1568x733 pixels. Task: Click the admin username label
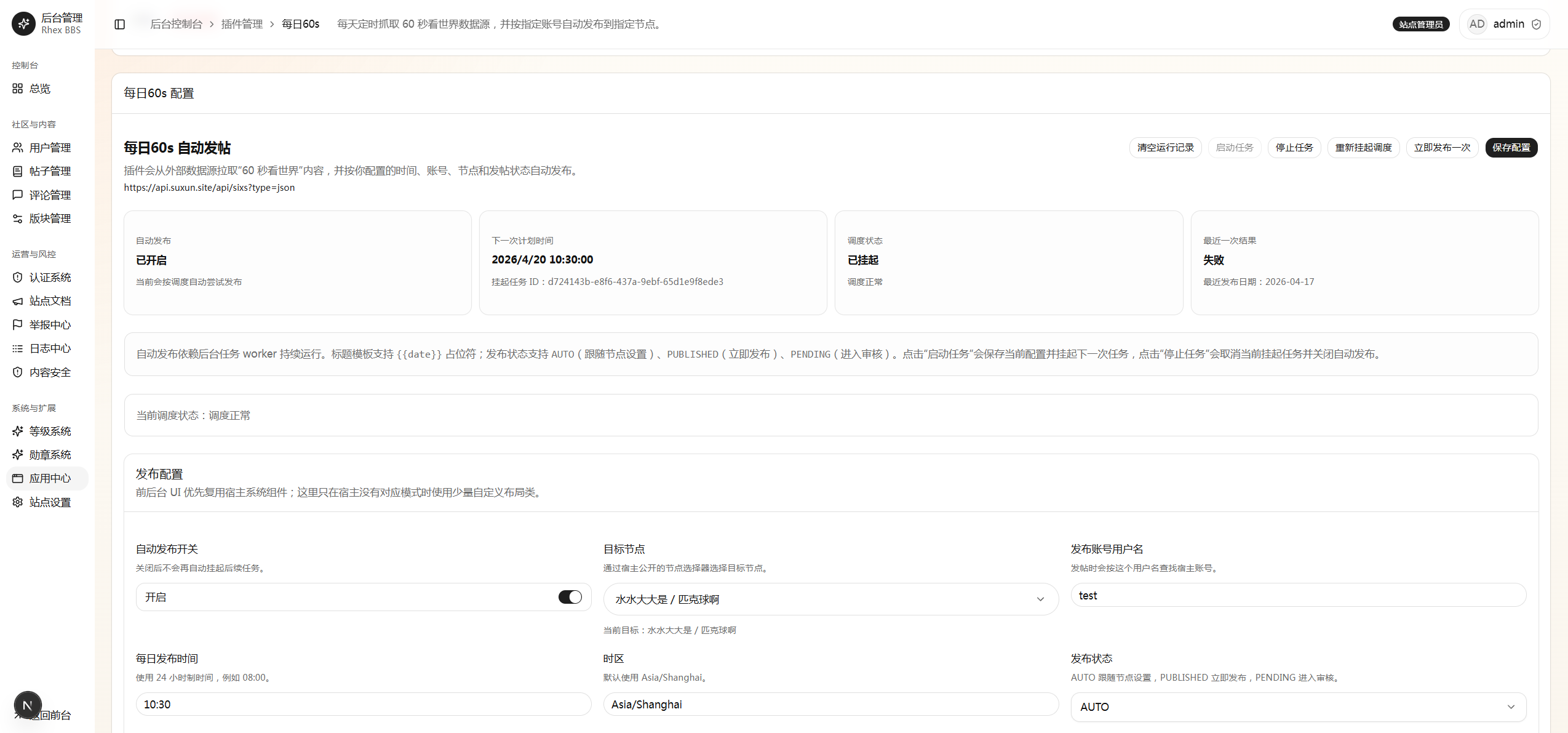tap(1508, 24)
